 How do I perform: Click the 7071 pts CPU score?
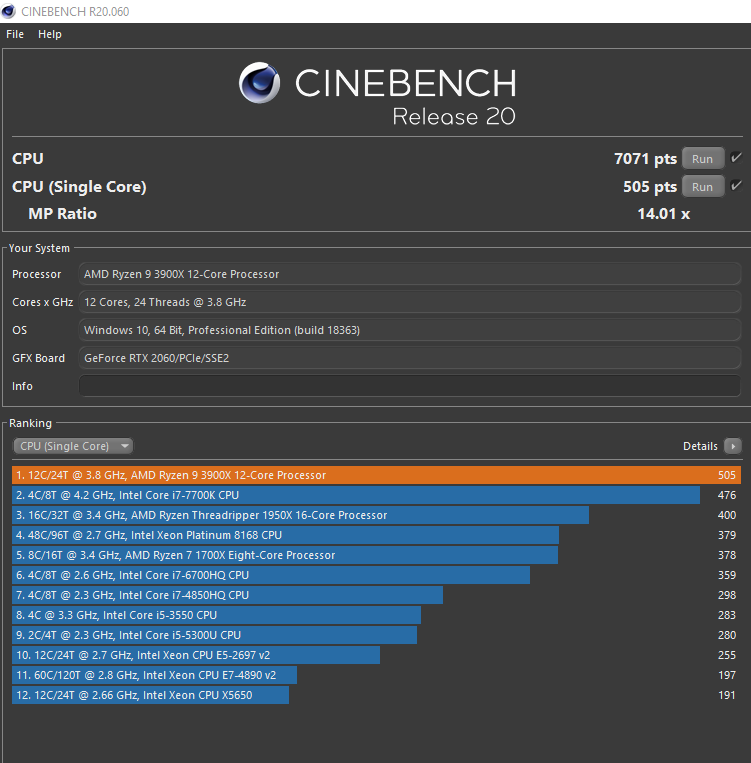click(645, 159)
